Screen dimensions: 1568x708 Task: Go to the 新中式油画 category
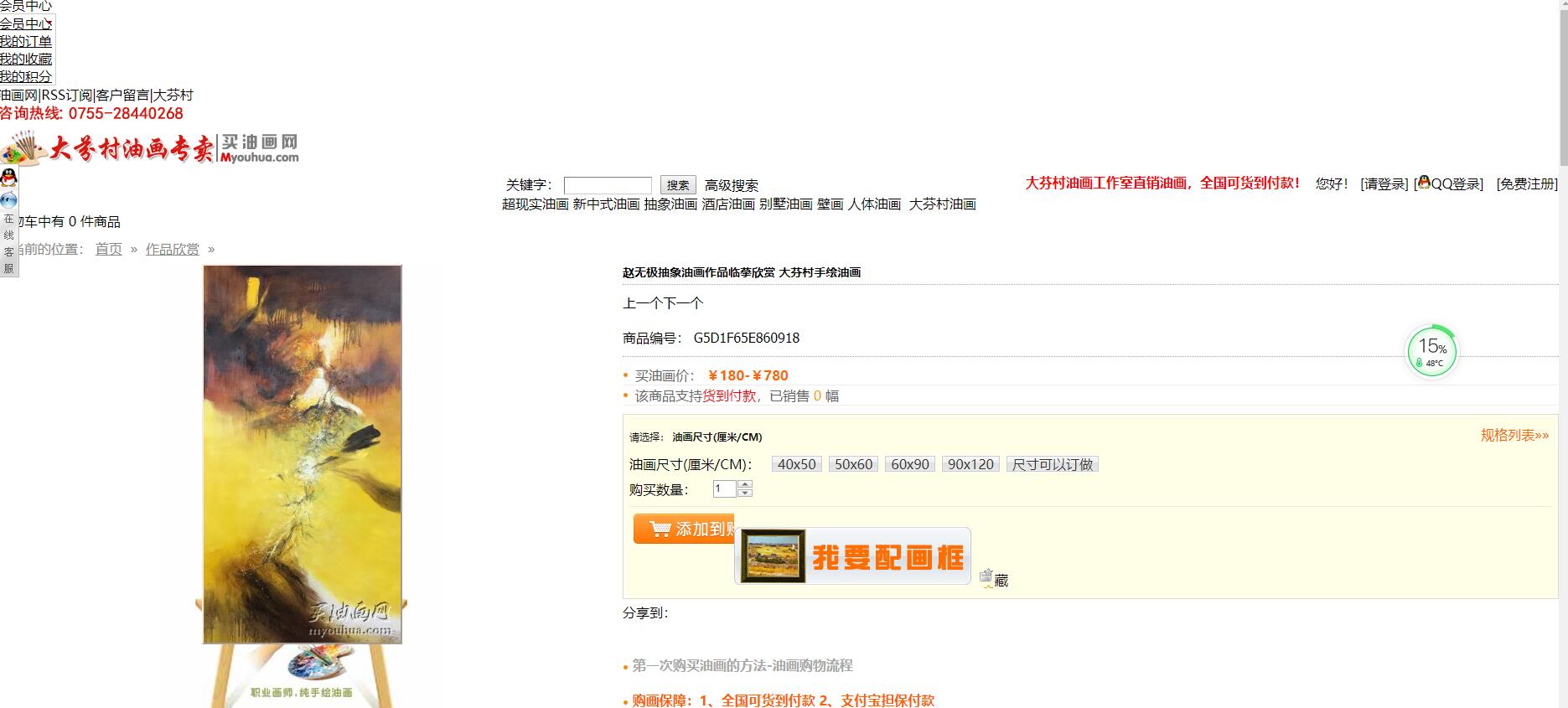point(607,204)
